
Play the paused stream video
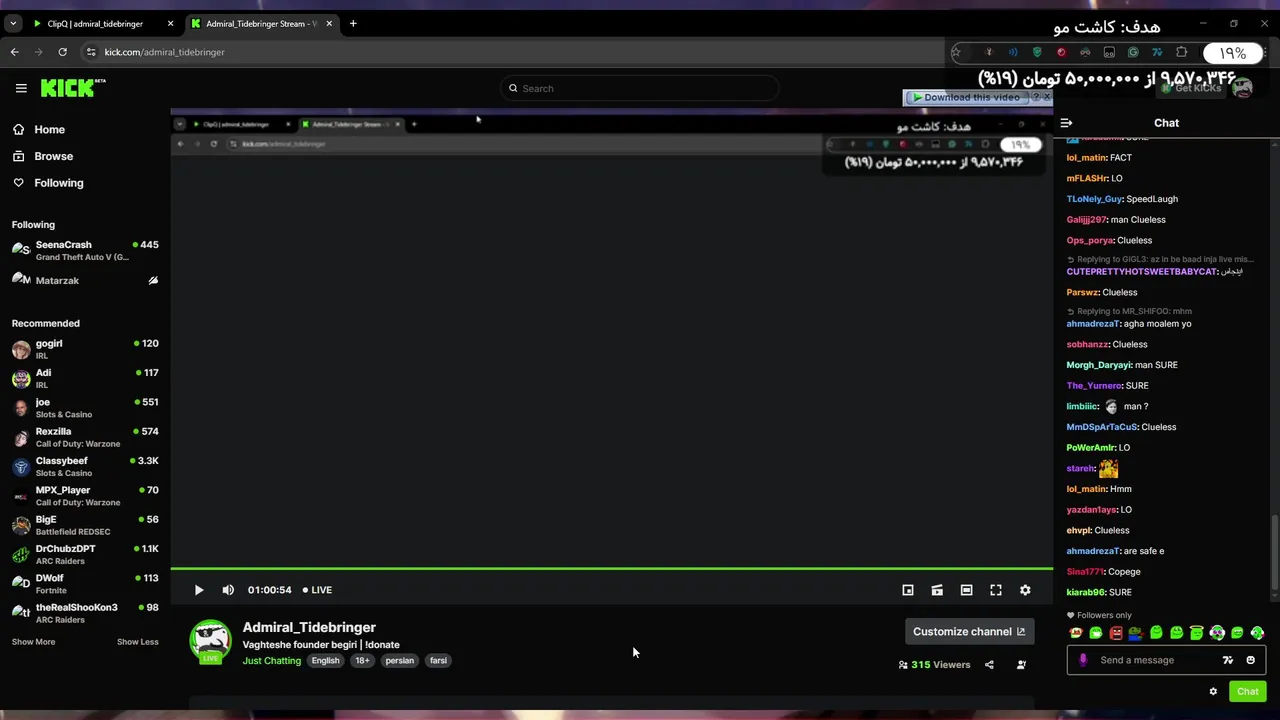199,590
